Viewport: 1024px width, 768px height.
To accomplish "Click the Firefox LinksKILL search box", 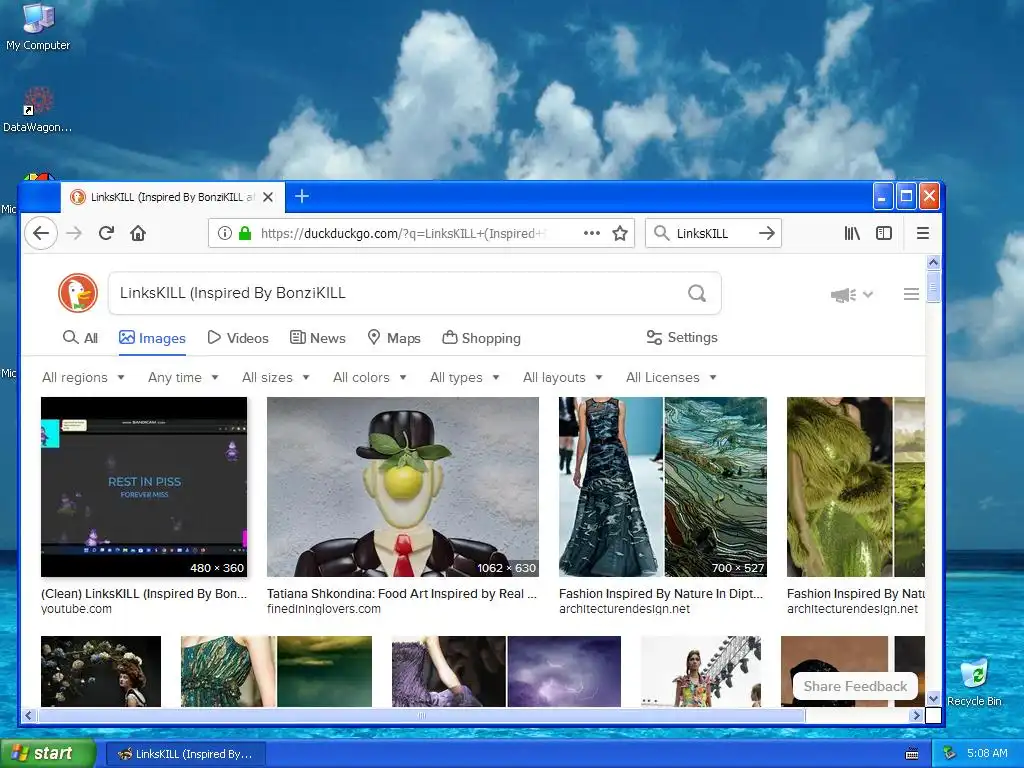I will (x=712, y=233).
